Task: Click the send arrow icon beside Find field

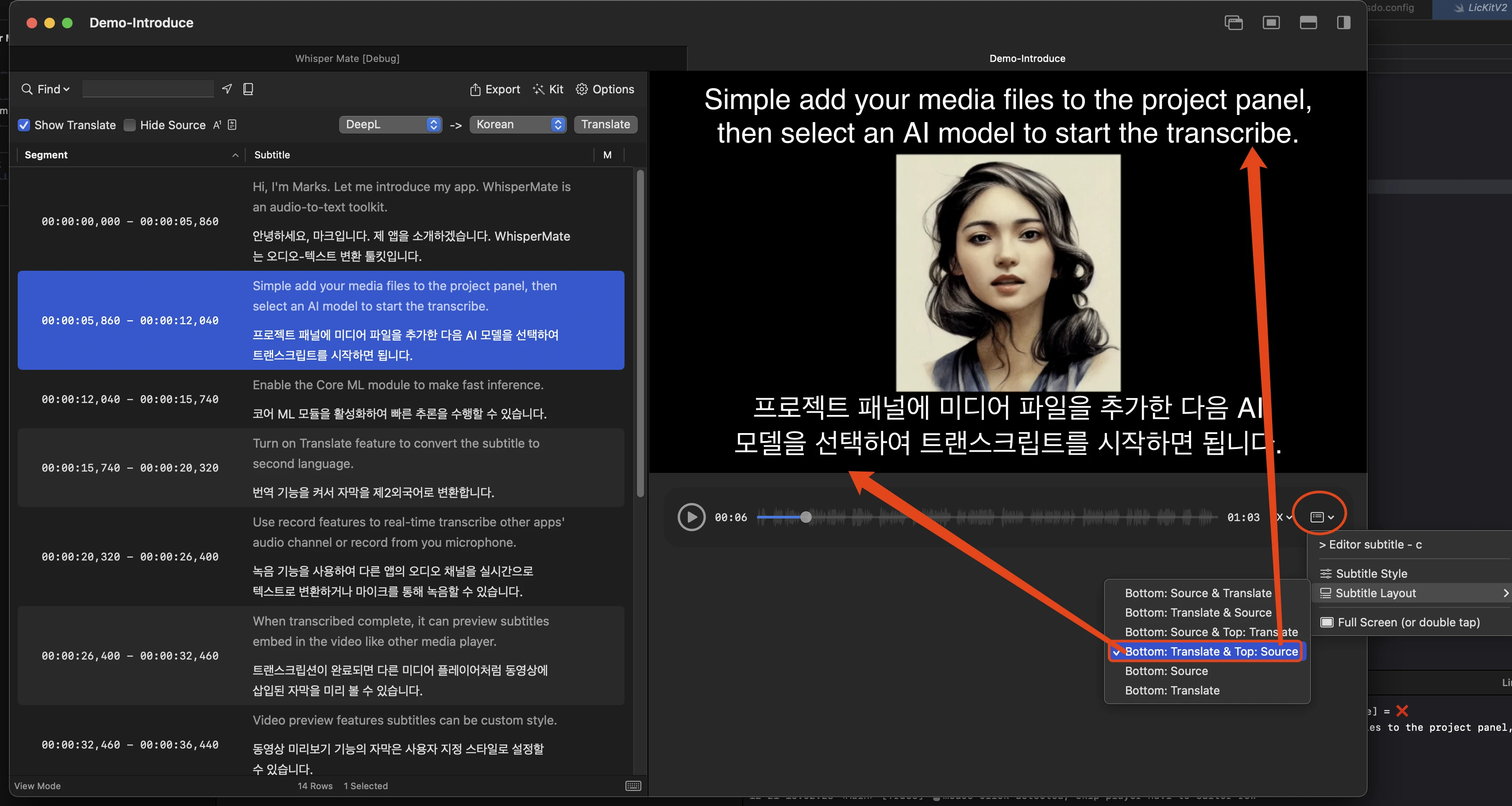Action: (x=227, y=88)
